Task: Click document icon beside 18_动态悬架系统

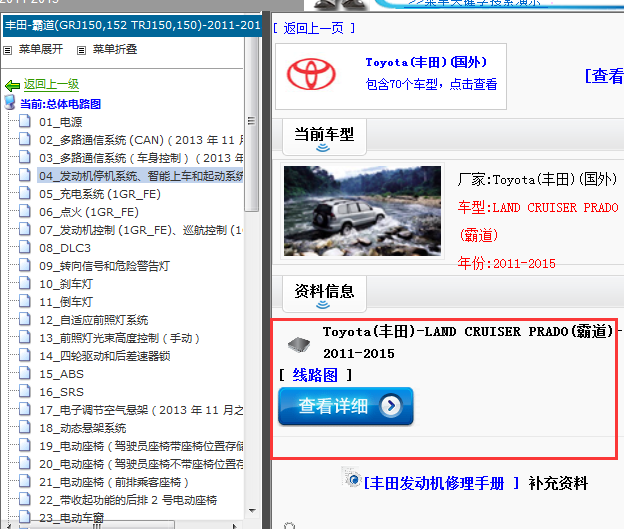Action: (25, 427)
